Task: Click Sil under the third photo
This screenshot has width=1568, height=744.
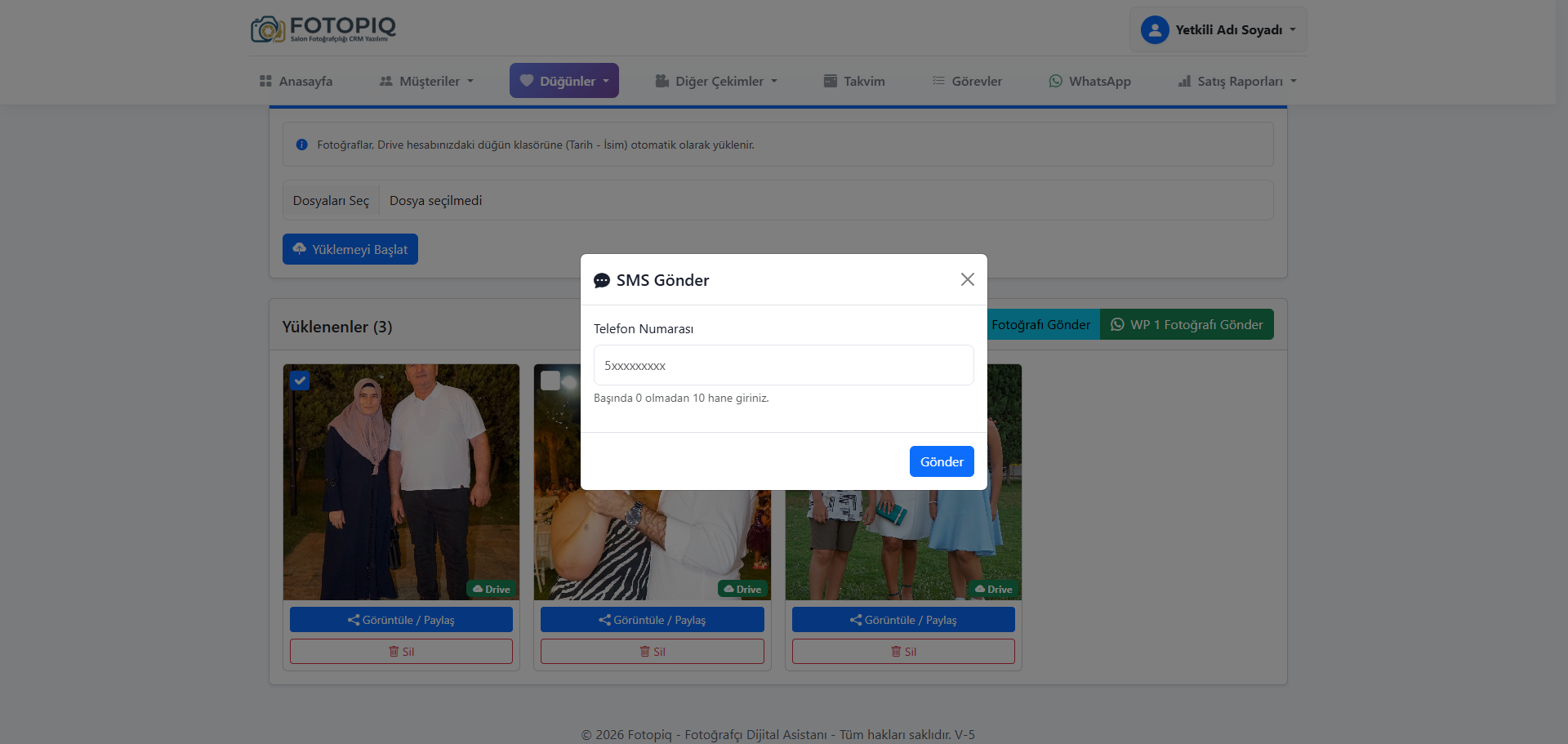Action: (x=903, y=652)
